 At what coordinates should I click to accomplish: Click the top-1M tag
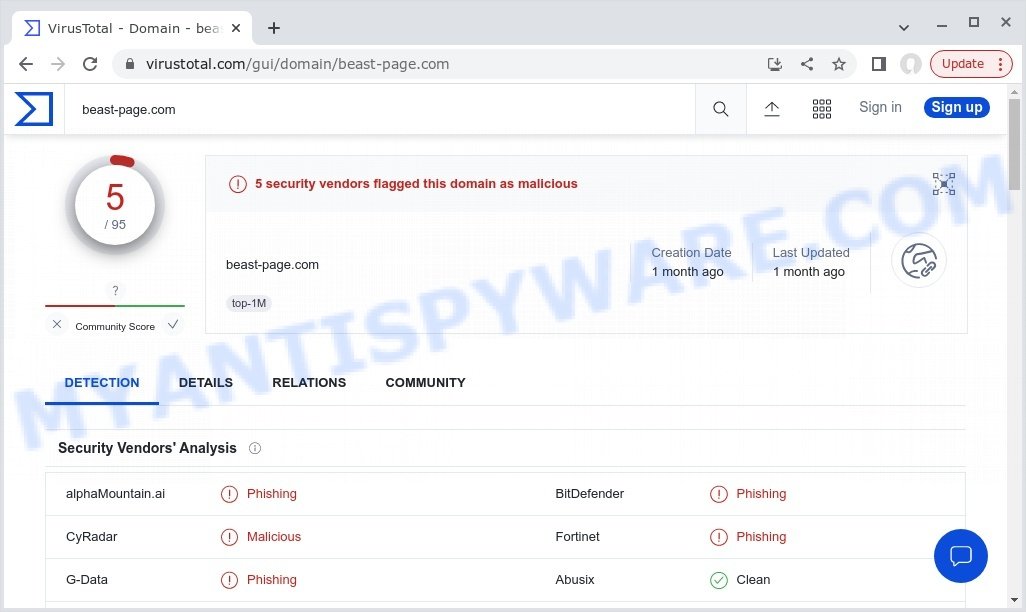pyautogui.click(x=249, y=304)
